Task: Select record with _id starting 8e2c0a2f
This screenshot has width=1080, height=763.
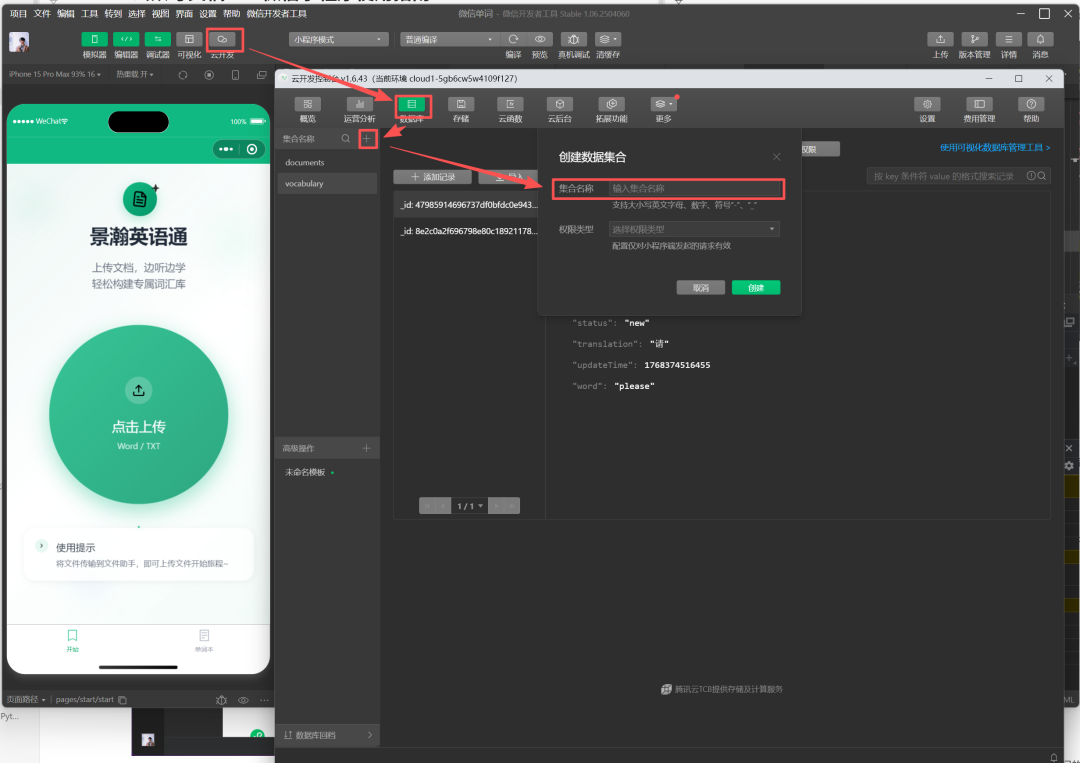Action: pyautogui.click(x=468, y=231)
